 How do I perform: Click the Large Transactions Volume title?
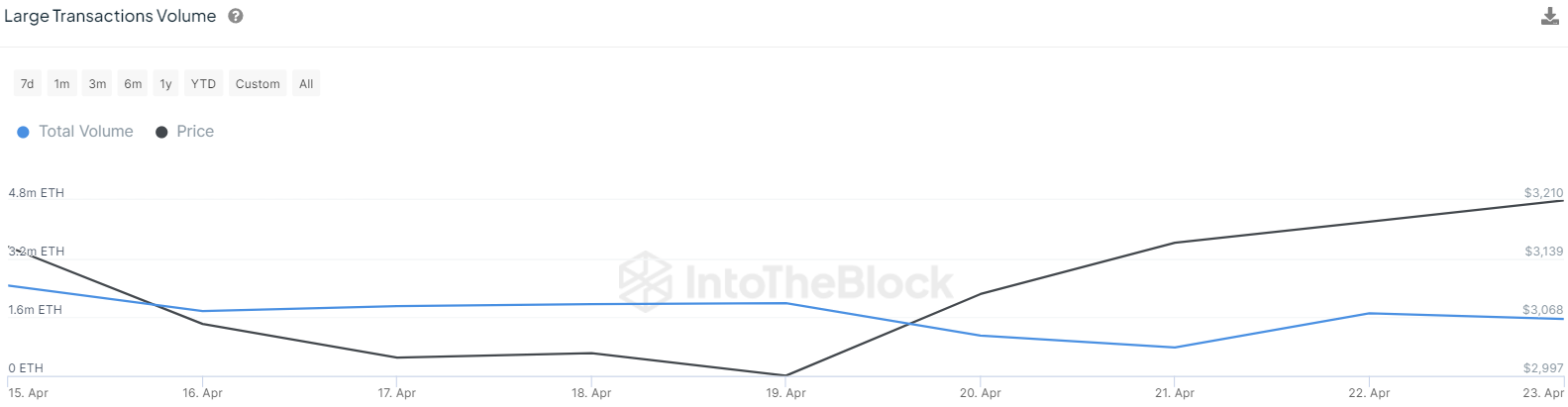(110, 16)
